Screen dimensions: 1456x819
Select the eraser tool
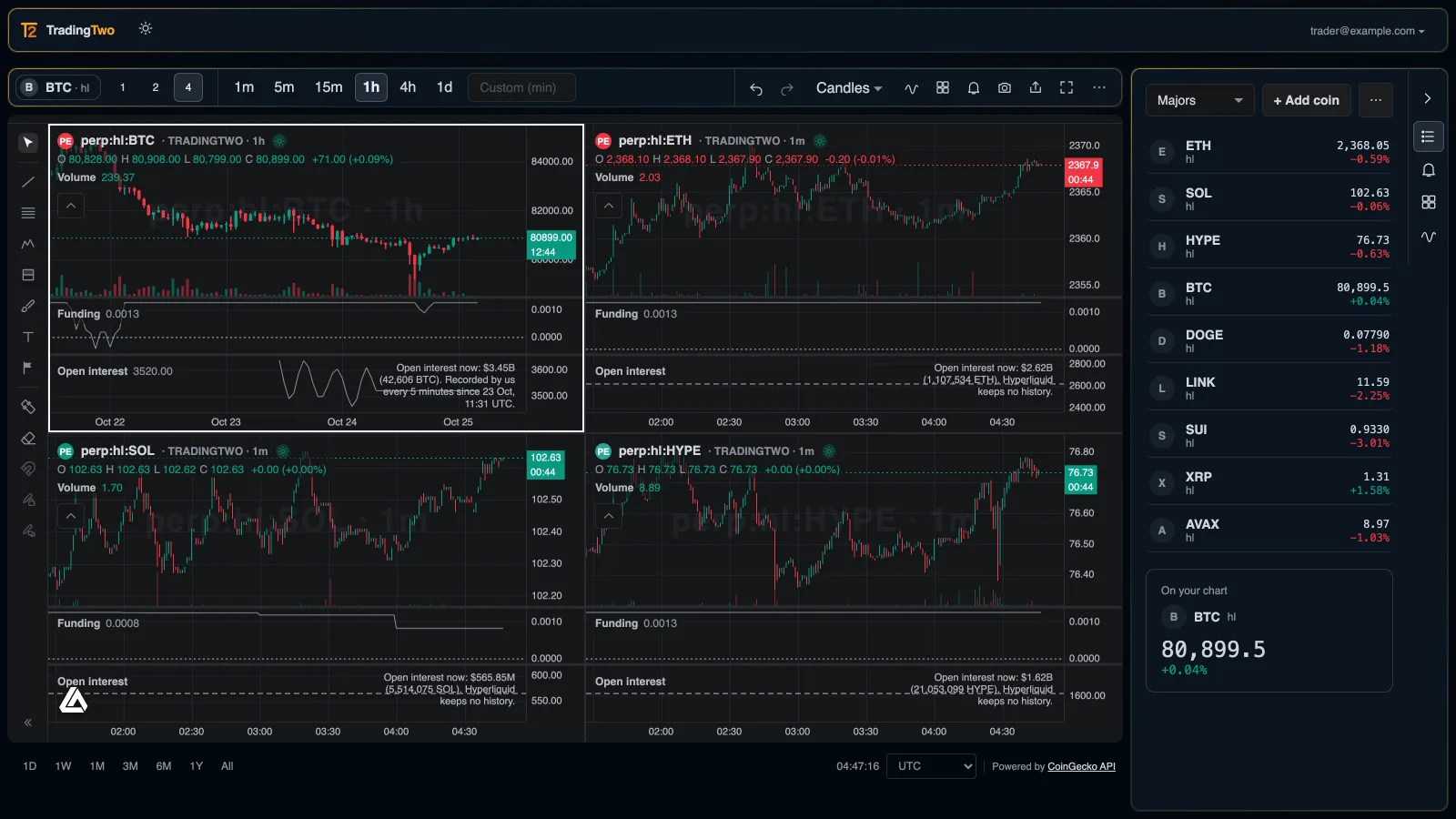28,438
